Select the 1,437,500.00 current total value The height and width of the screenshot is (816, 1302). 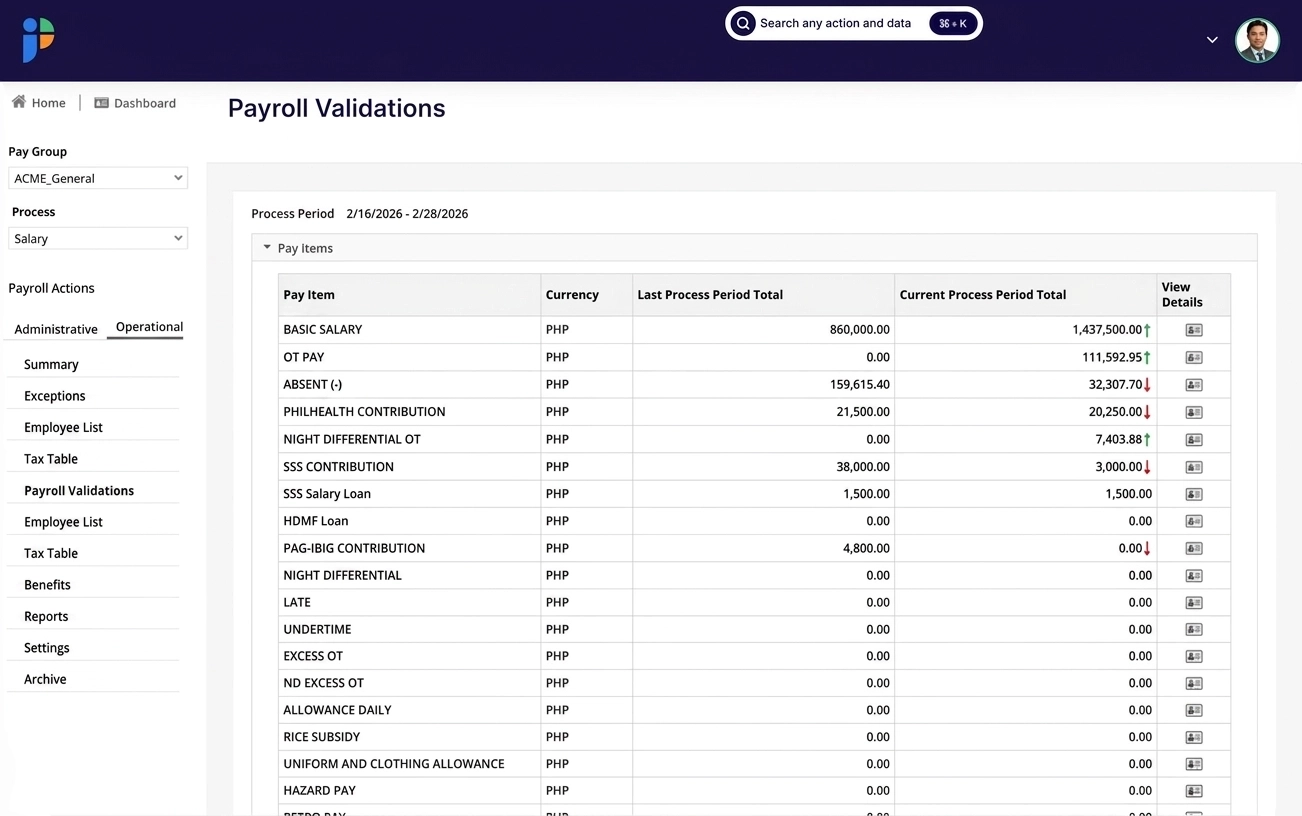1107,330
